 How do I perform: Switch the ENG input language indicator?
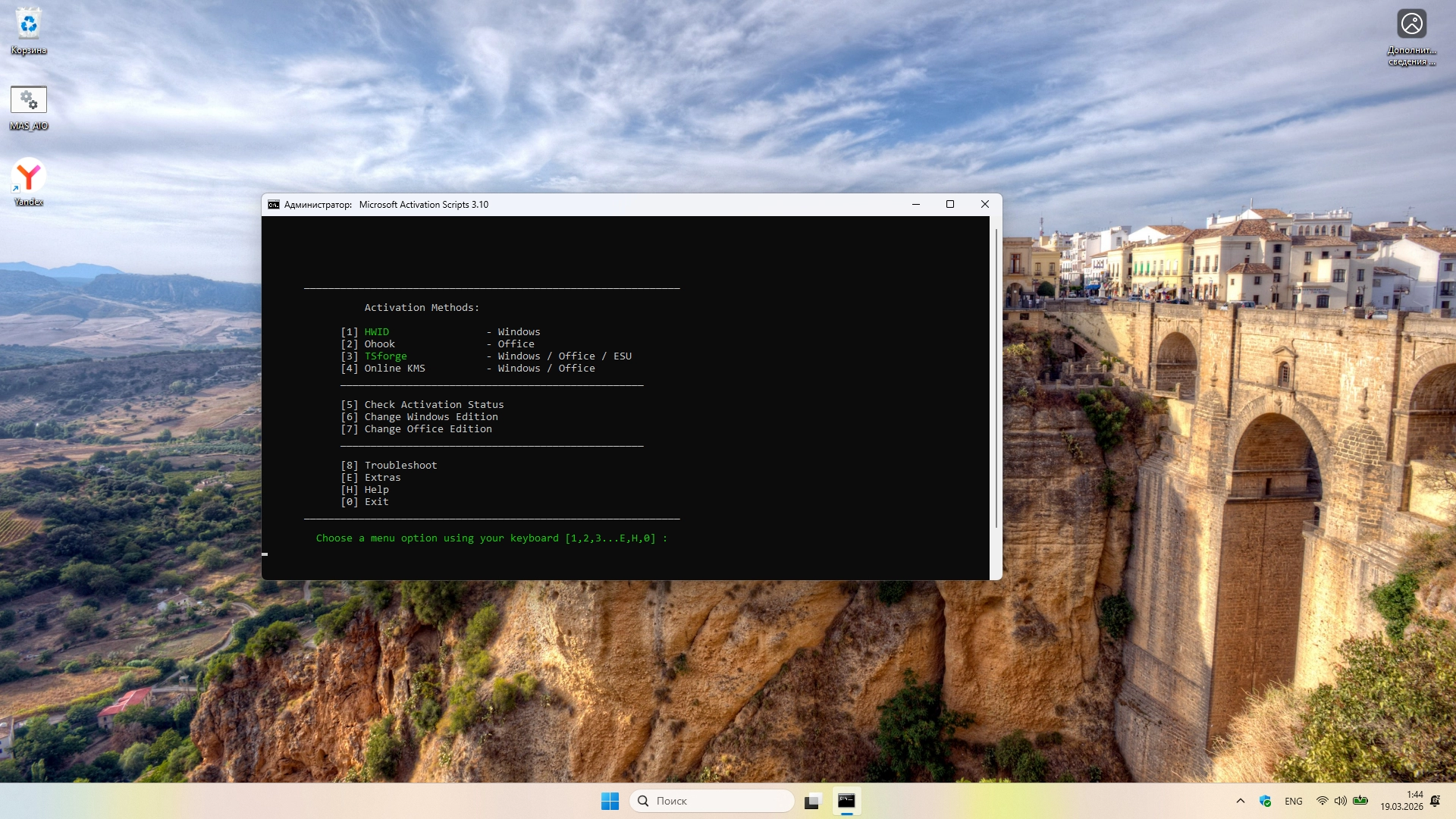tap(1294, 801)
